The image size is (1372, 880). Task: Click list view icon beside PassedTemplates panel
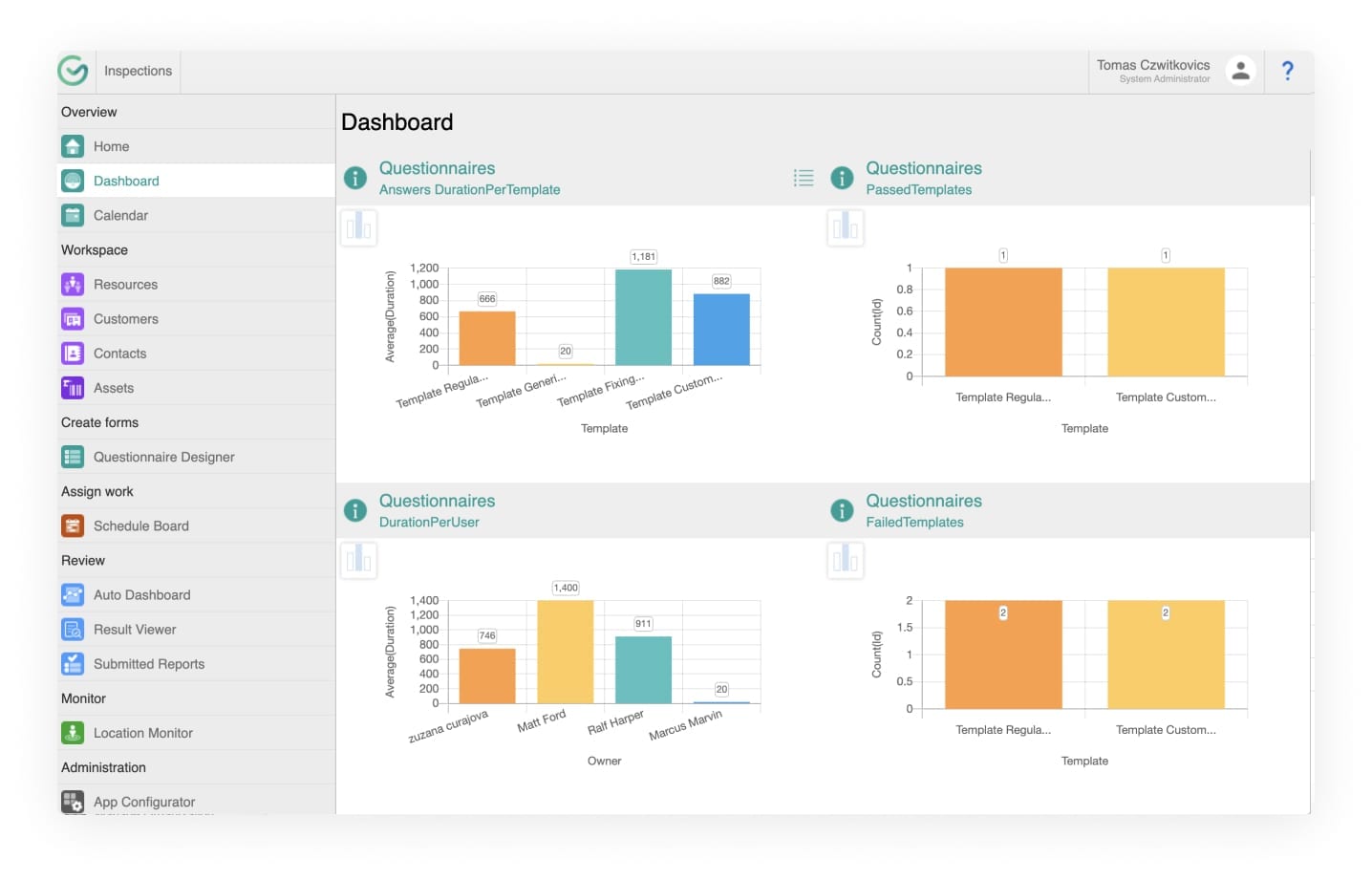[x=804, y=178]
